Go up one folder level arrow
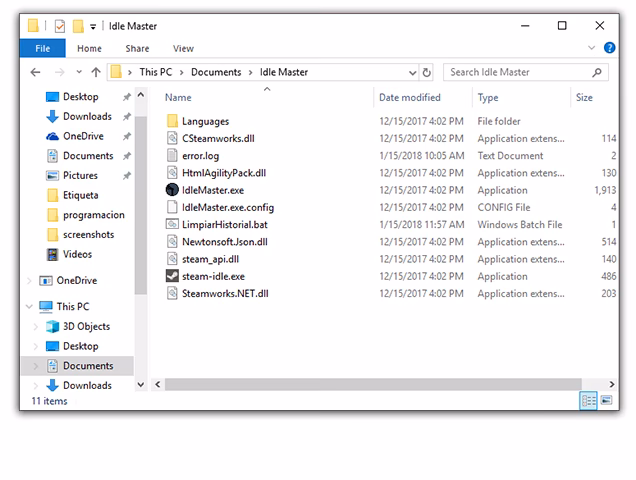The width and height of the screenshot is (636, 480). coord(96,72)
